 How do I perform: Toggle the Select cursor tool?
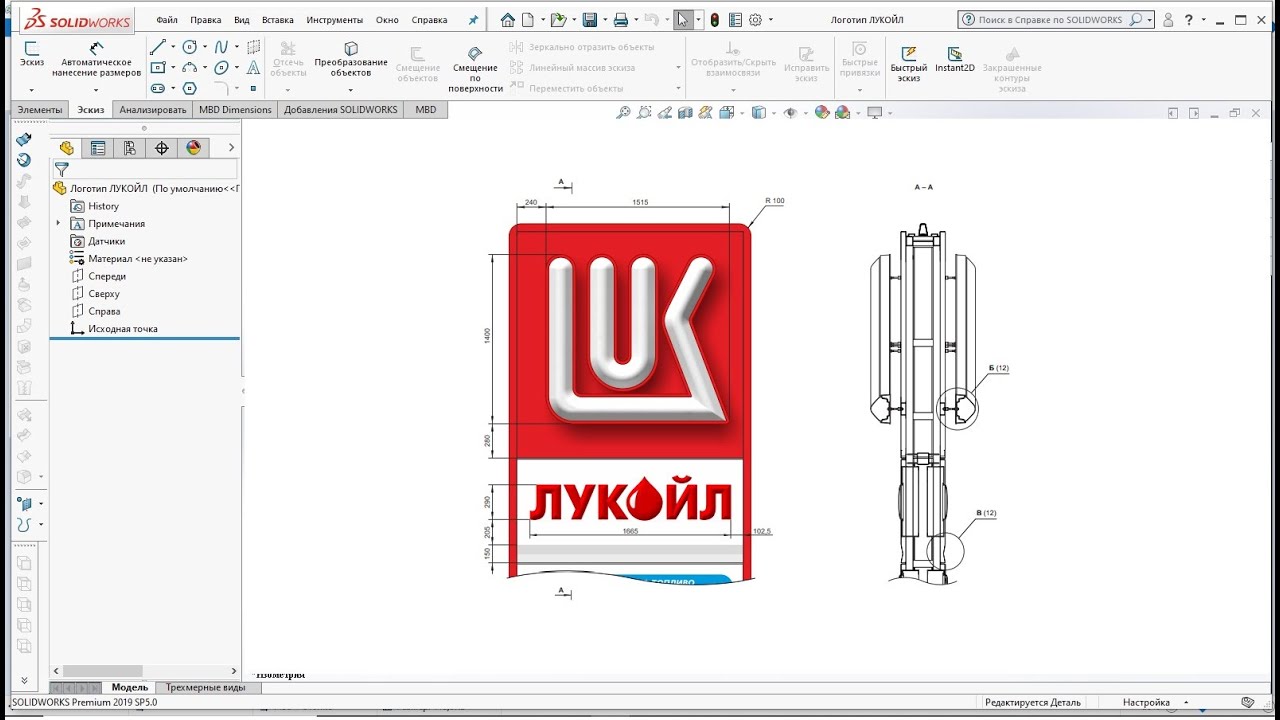coord(682,19)
